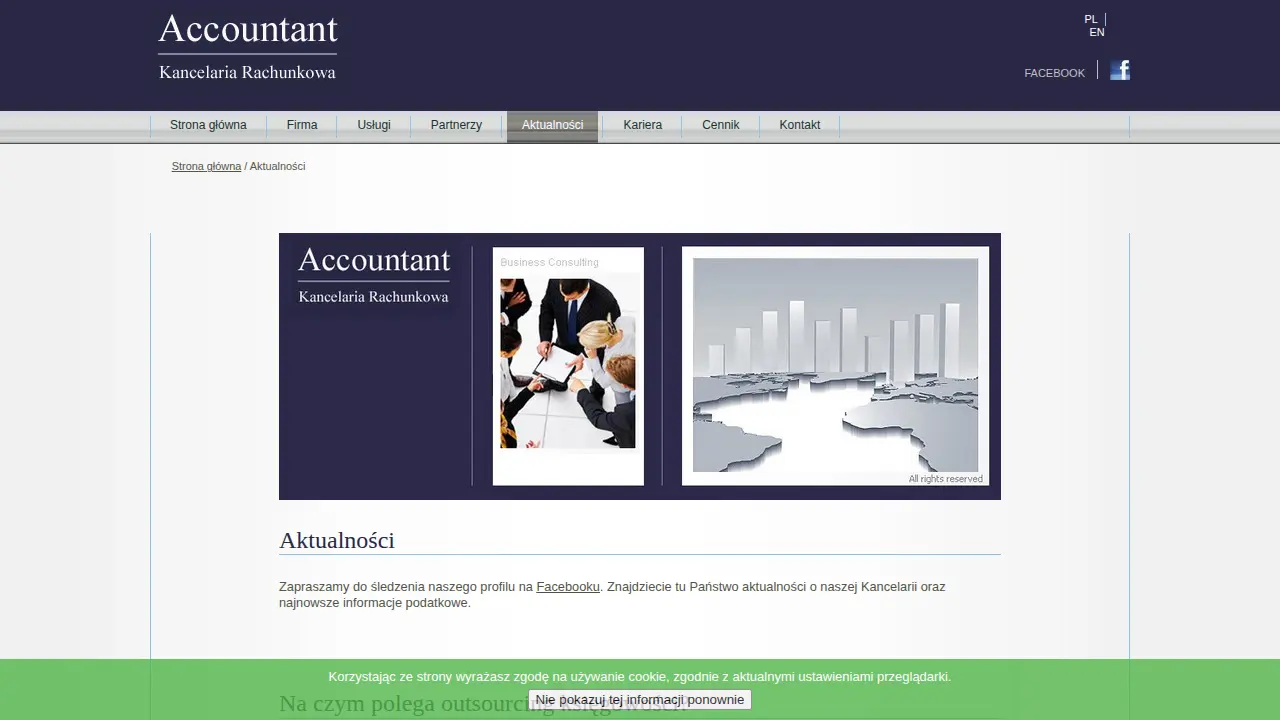Open the Kariera page
Screen dimensions: 1280x720
click(642, 125)
